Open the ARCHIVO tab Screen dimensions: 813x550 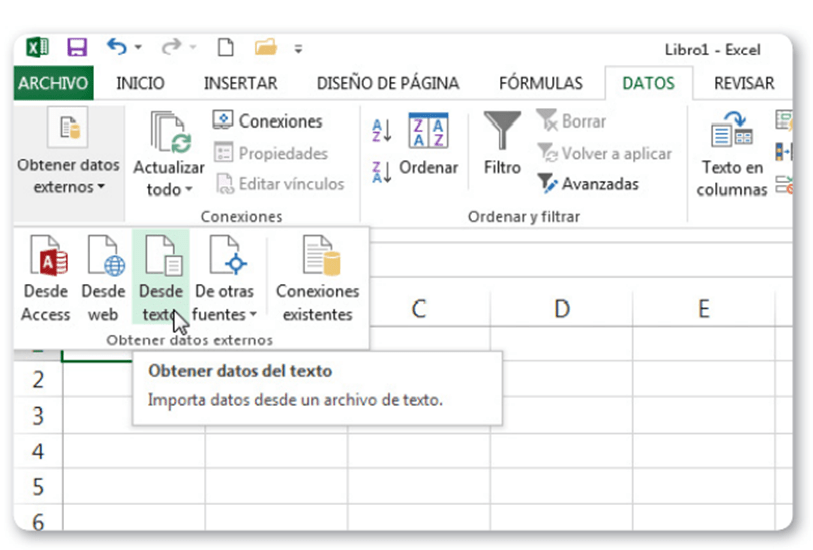[x=53, y=83]
